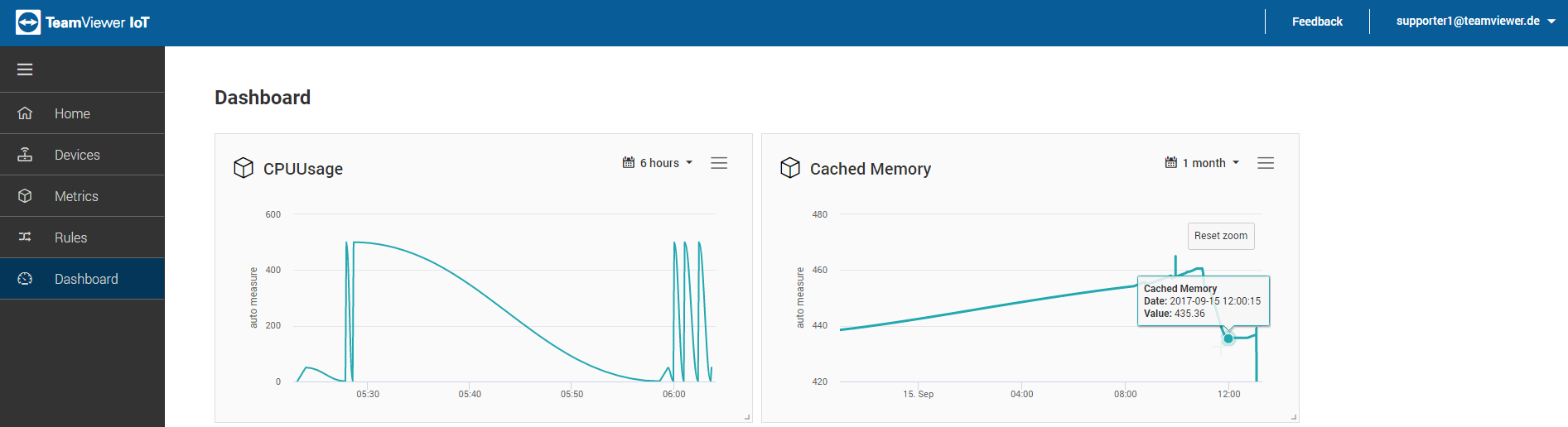The image size is (1568, 427).
Task: Open the 6 hours time range dropdown
Action: [x=658, y=163]
